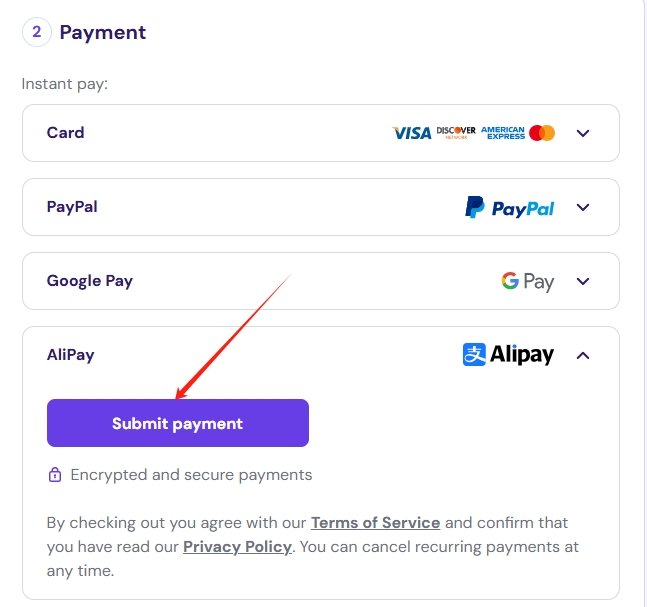Image resolution: width=647 pixels, height=607 pixels.
Task: Click the AliPay section header label
Action: pos(71,355)
